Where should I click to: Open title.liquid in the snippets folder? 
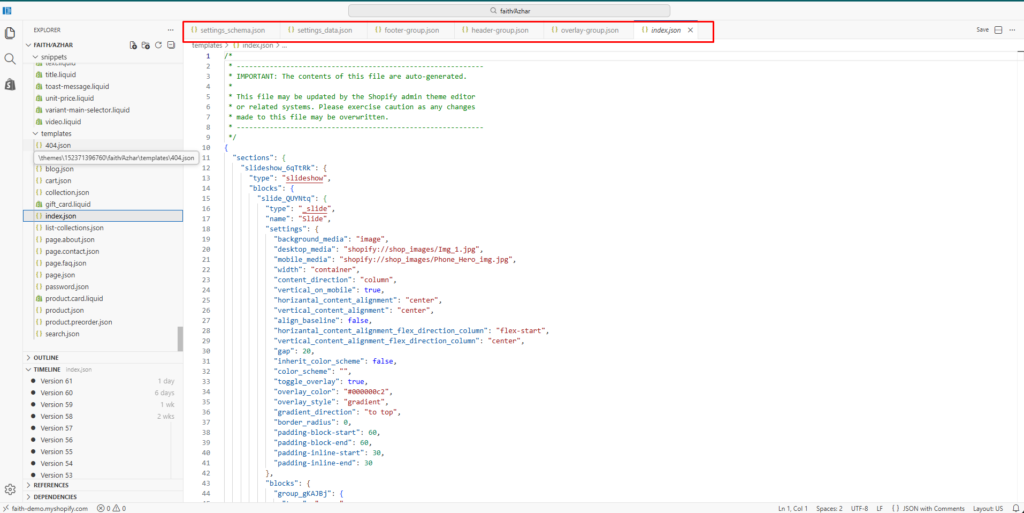click(x=60, y=74)
